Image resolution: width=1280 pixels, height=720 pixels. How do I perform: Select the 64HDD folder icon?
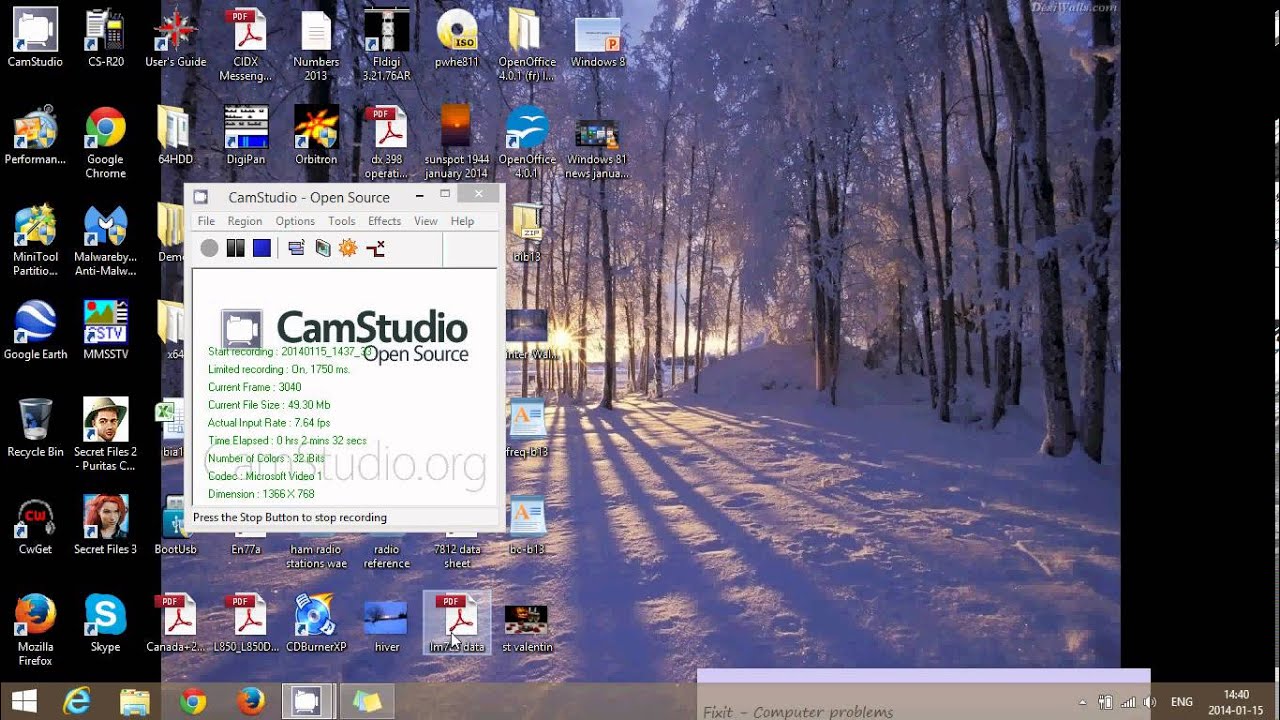pyautogui.click(x=175, y=137)
